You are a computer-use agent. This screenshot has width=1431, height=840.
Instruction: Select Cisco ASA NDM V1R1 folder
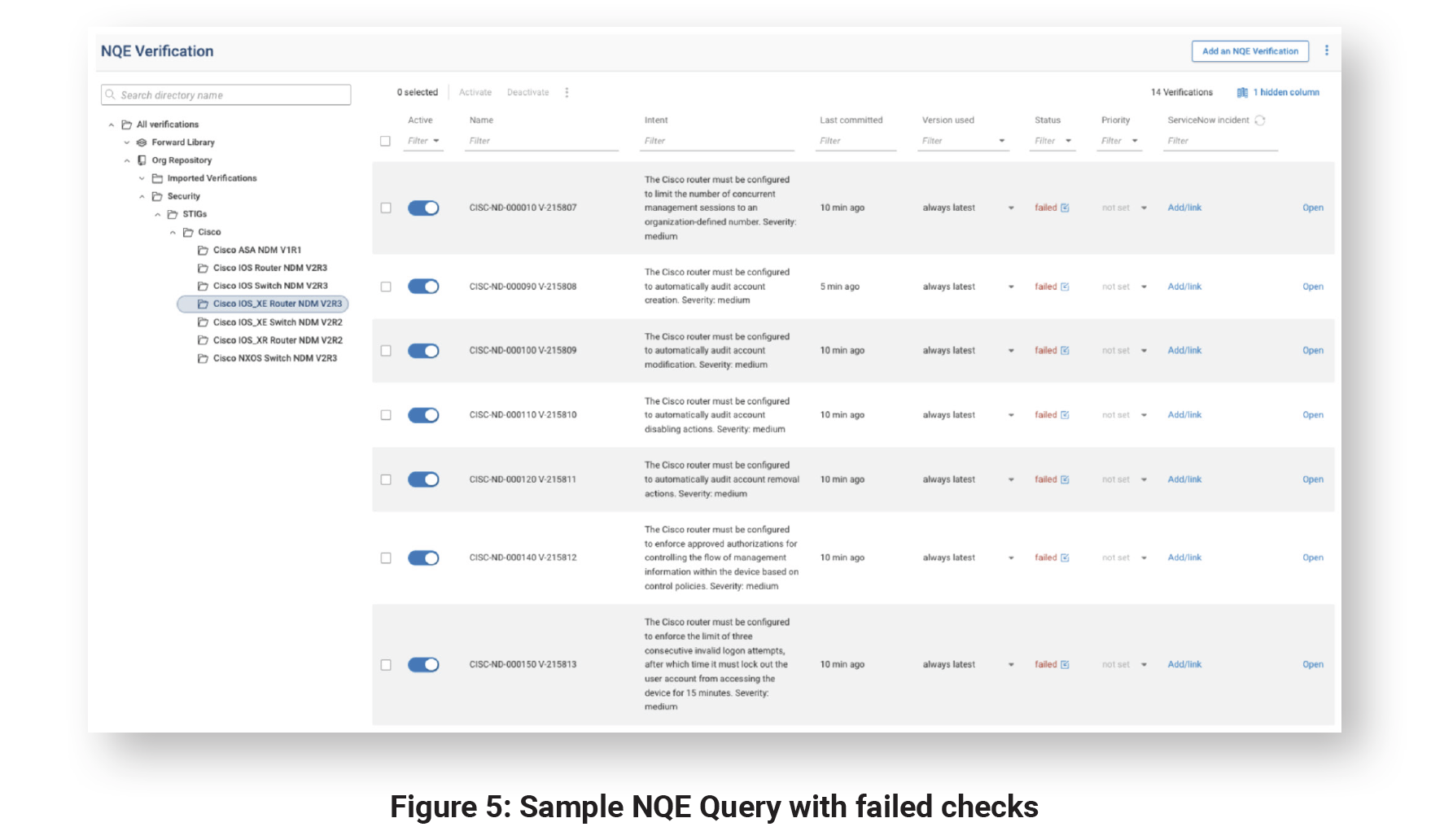pyautogui.click(x=256, y=250)
